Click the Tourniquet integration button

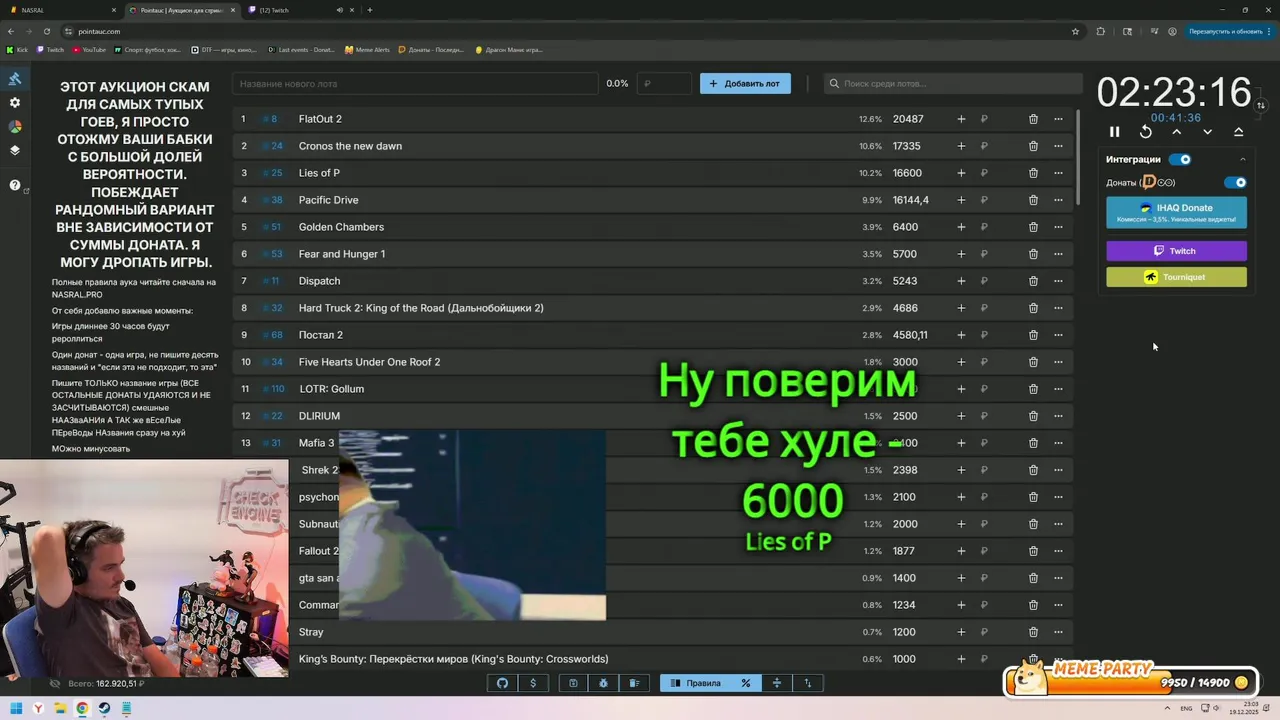1176,277
